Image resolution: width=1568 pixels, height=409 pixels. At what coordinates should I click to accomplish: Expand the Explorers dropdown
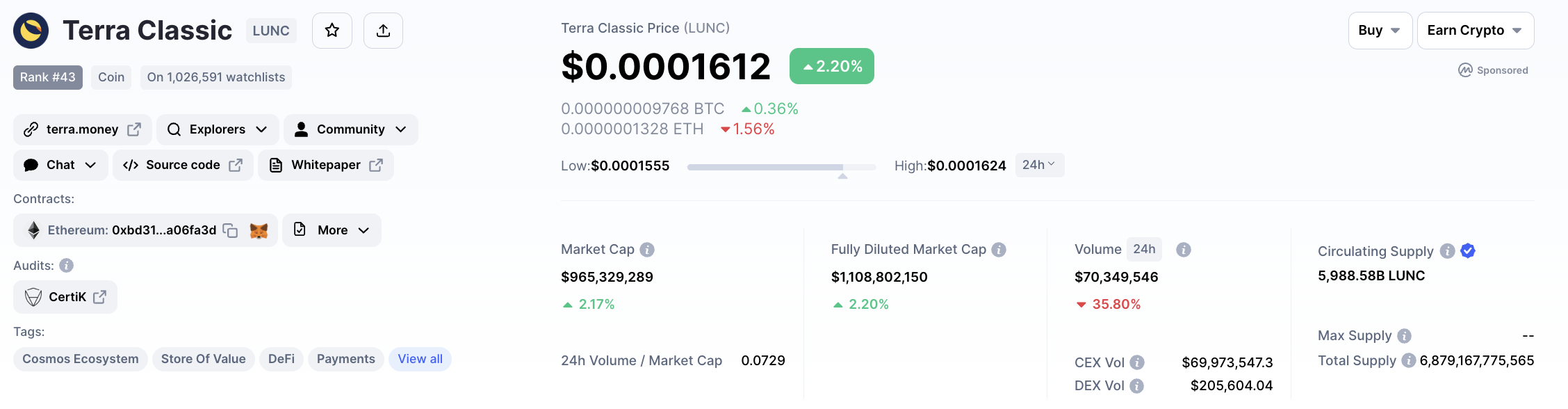pos(218,129)
